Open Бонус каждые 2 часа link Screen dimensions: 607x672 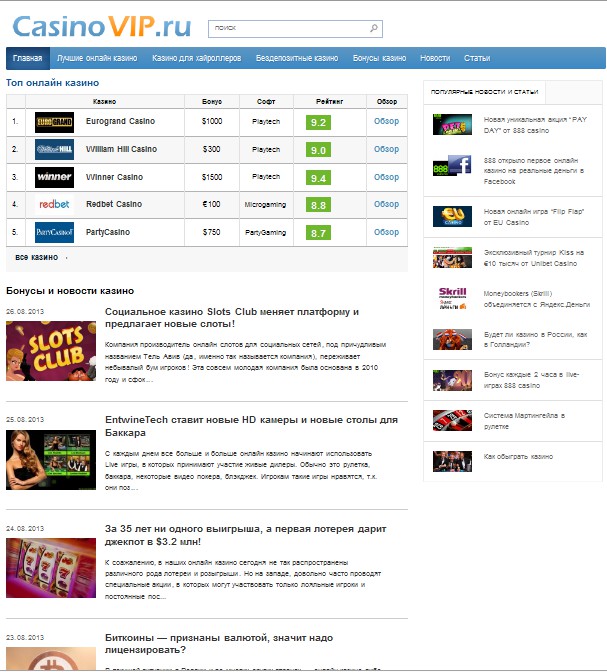pos(532,380)
